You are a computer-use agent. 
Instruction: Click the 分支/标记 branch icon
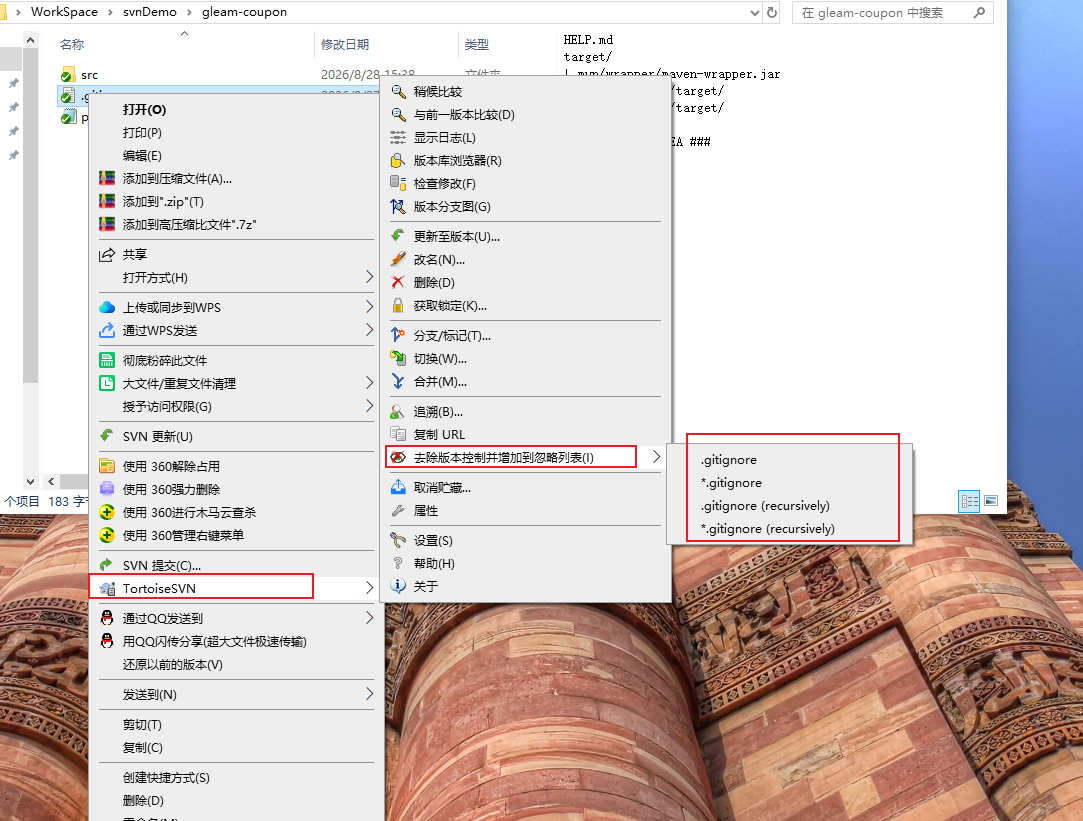399,336
